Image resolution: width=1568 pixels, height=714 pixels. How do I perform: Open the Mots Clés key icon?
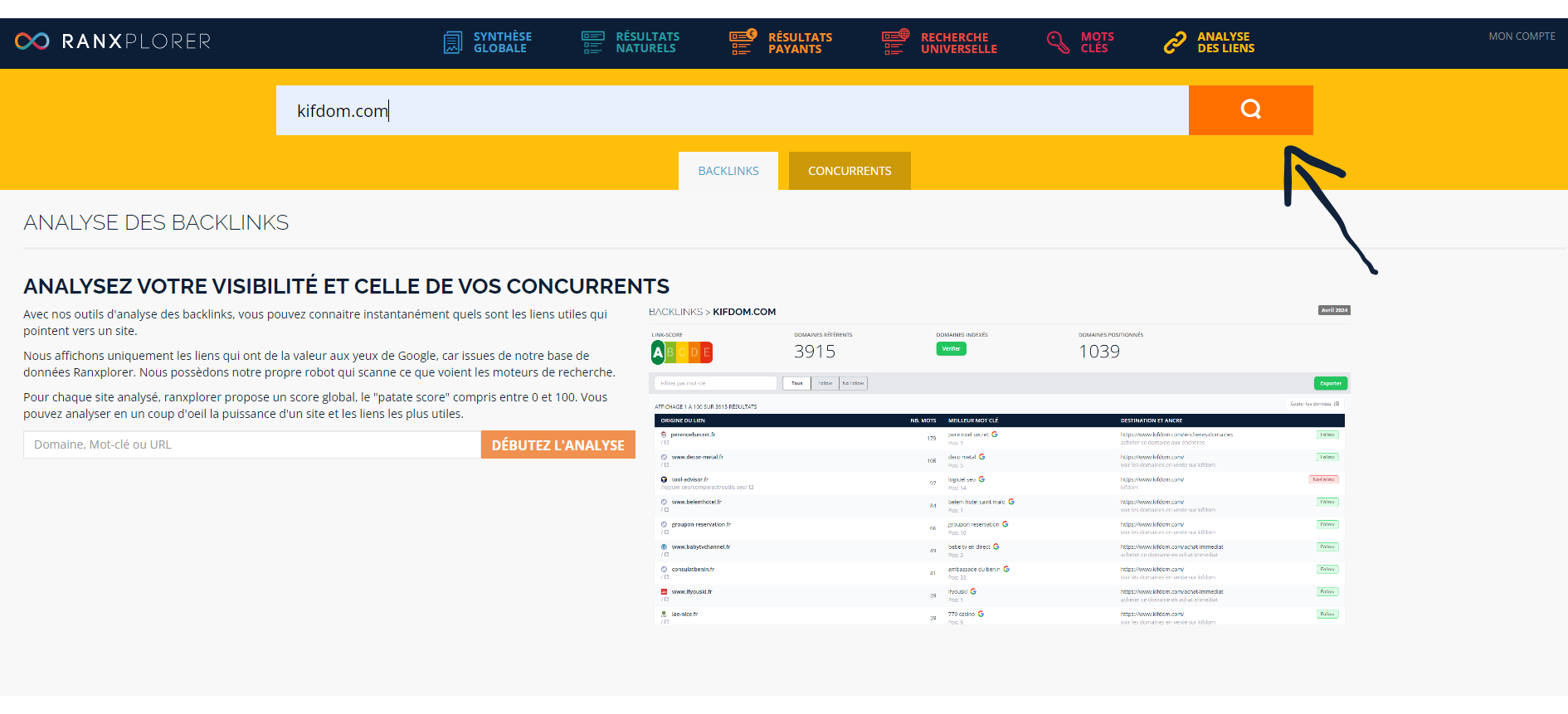tap(1058, 42)
